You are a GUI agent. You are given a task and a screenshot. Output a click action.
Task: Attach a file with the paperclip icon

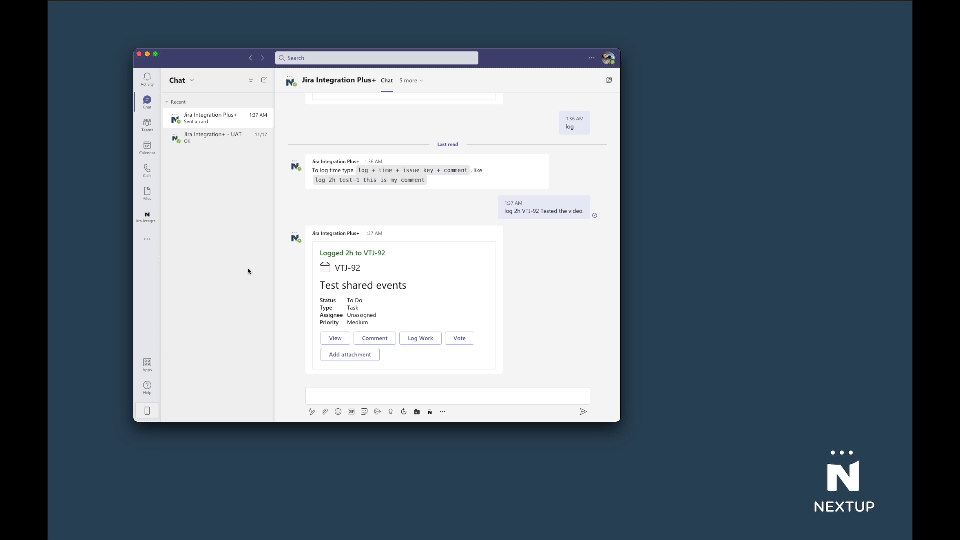pyautogui.click(x=325, y=411)
